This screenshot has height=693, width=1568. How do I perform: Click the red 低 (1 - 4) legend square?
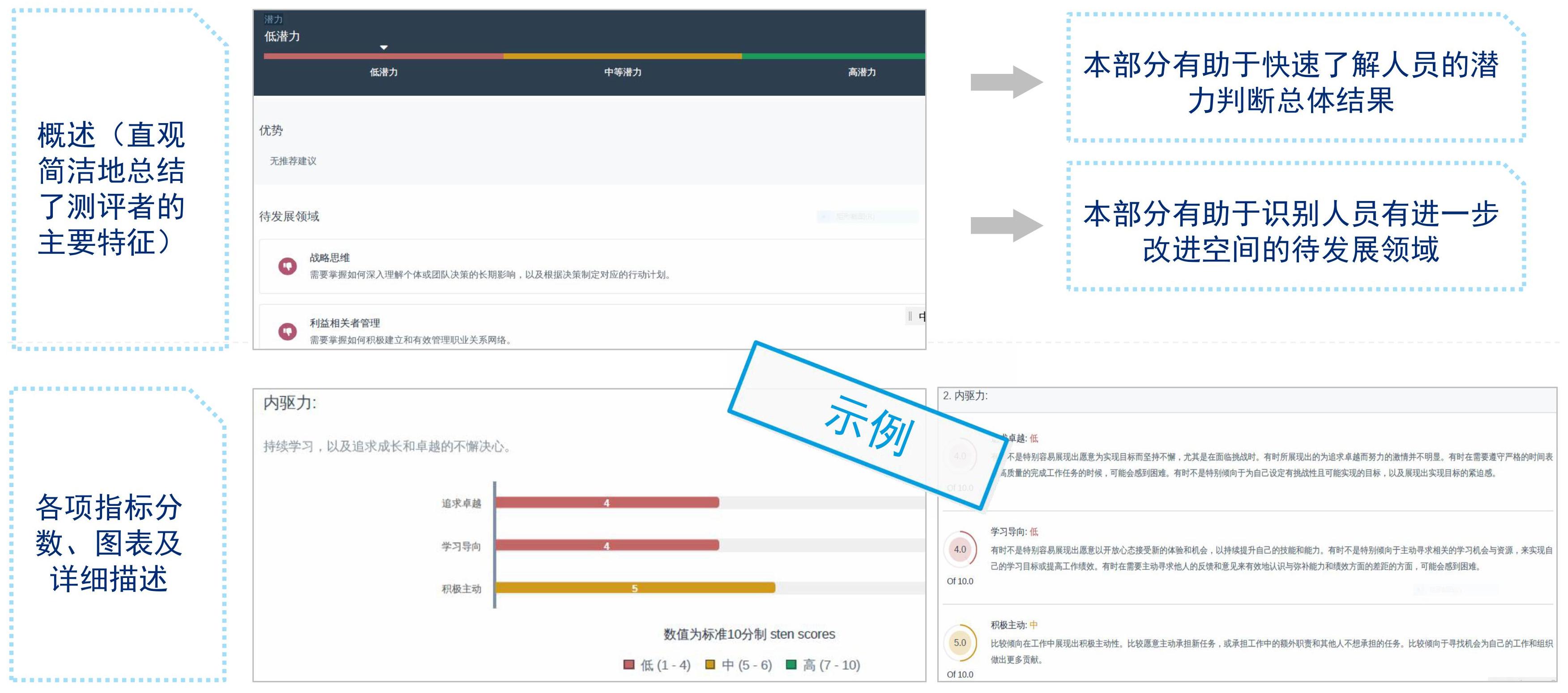click(x=629, y=664)
